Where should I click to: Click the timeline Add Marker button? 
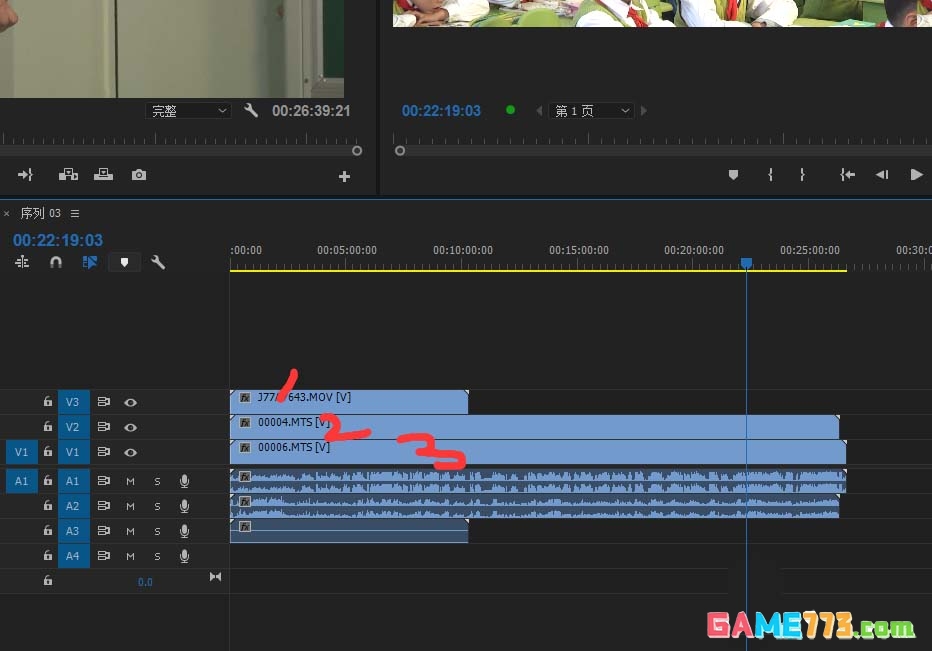point(124,262)
